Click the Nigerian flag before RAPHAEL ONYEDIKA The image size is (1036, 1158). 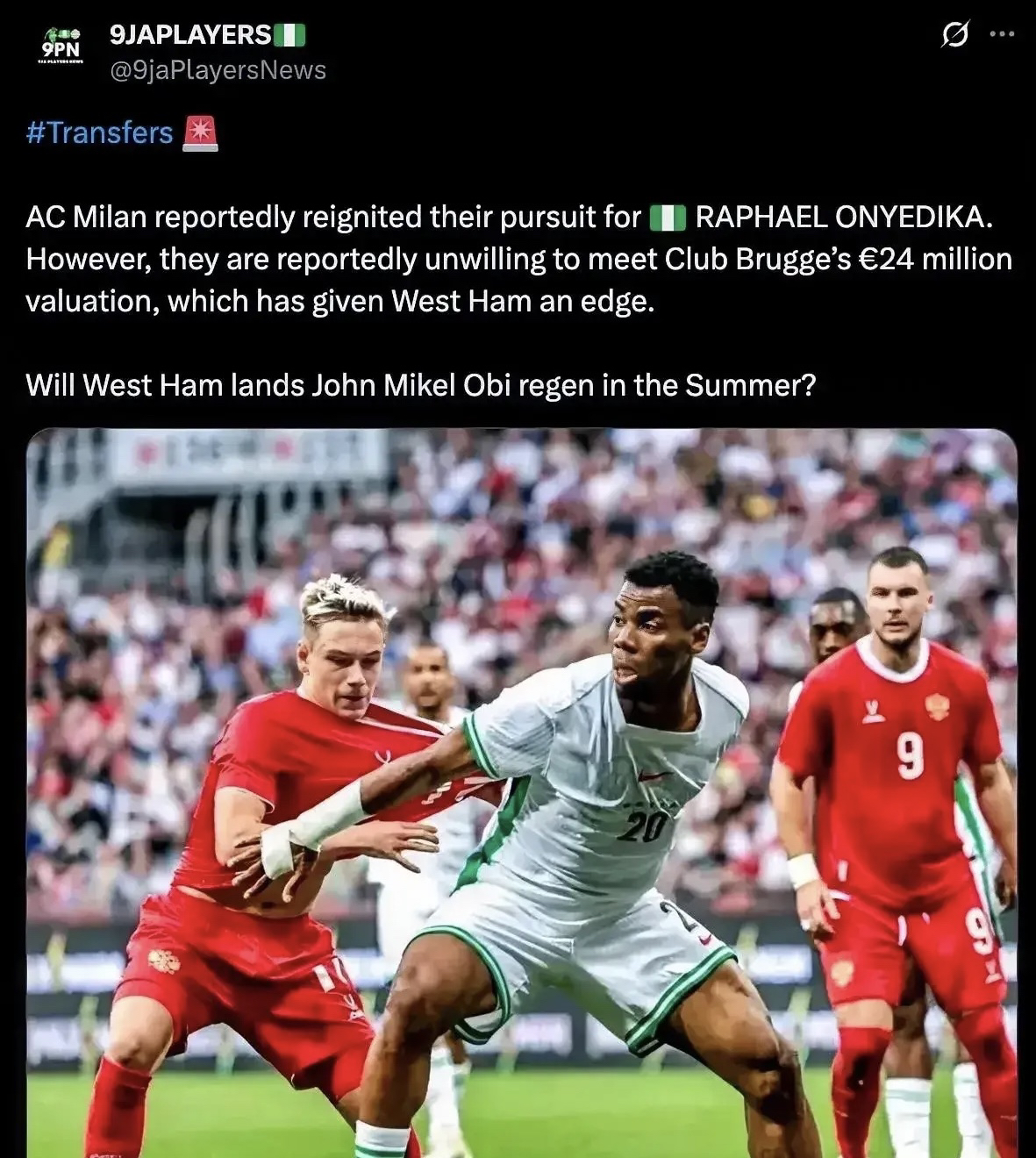668,218
